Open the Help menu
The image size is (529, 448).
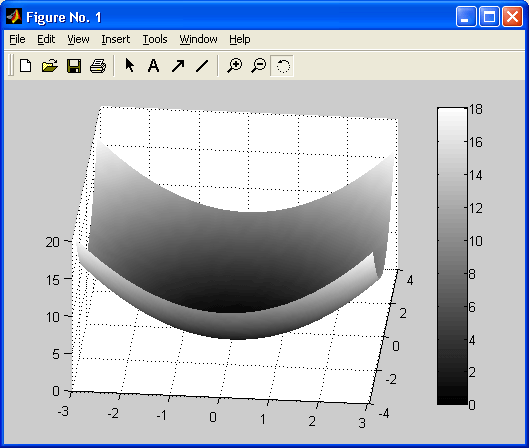[x=240, y=39]
